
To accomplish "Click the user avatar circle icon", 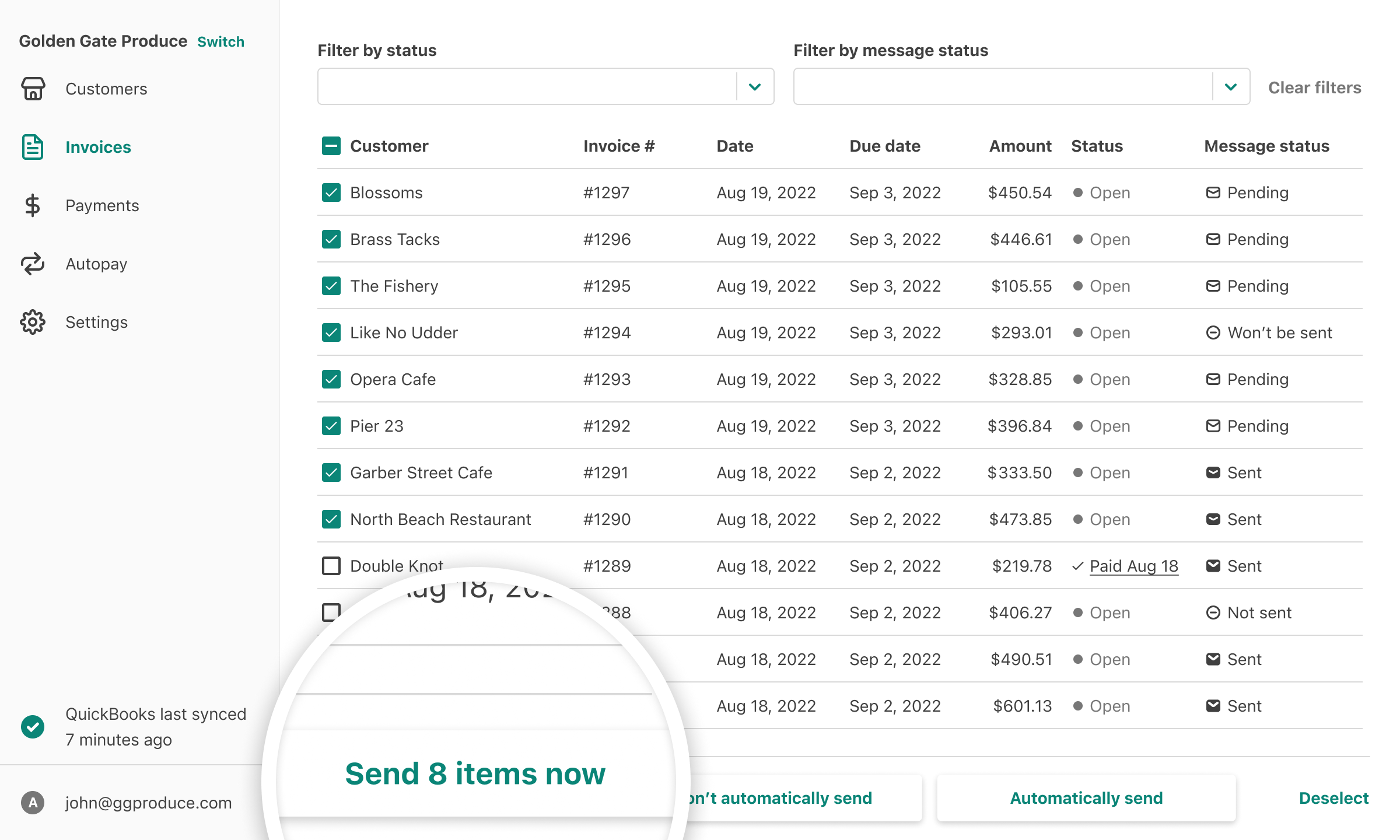I will [33, 803].
